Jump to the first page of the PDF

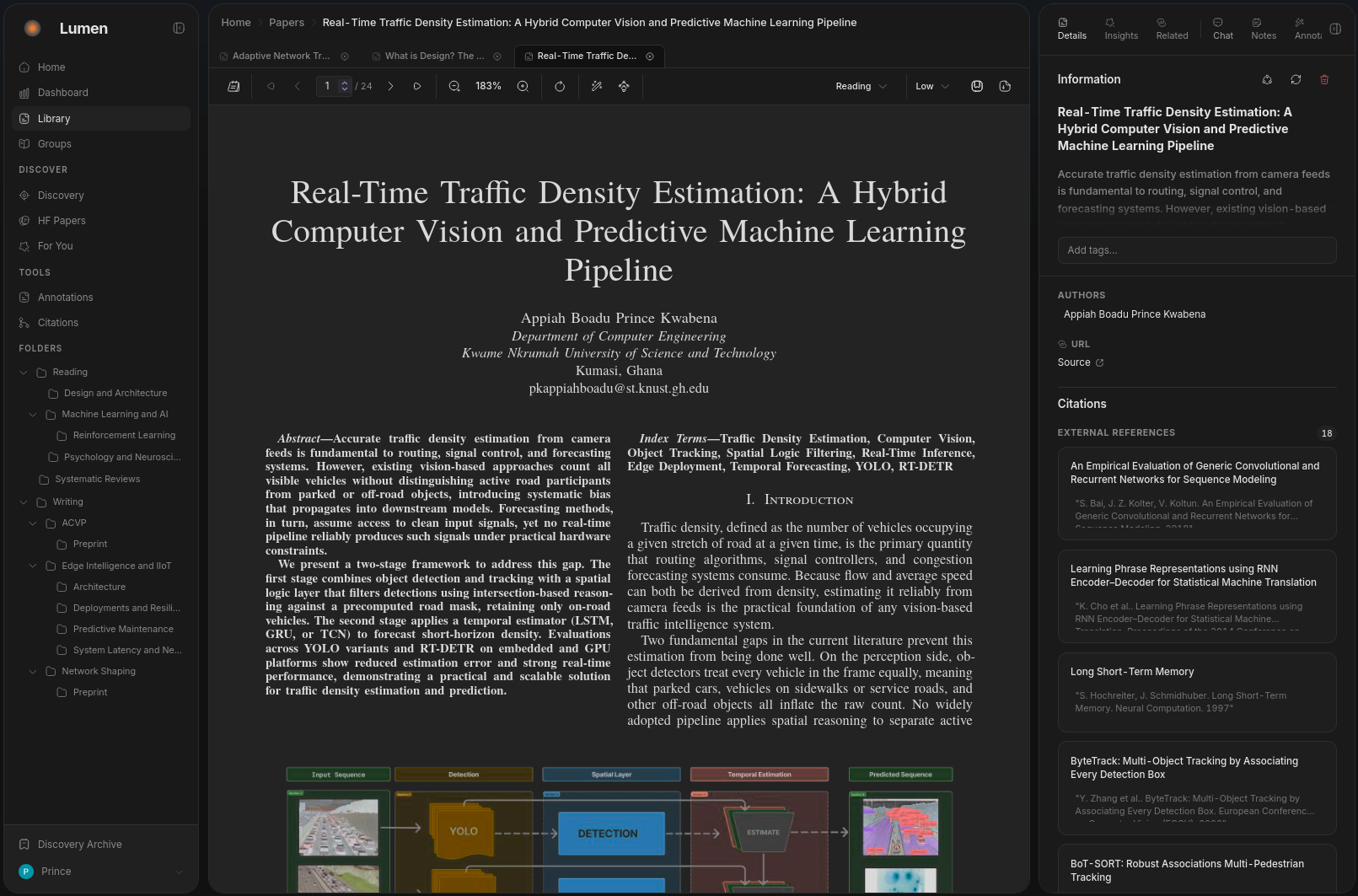[271, 86]
